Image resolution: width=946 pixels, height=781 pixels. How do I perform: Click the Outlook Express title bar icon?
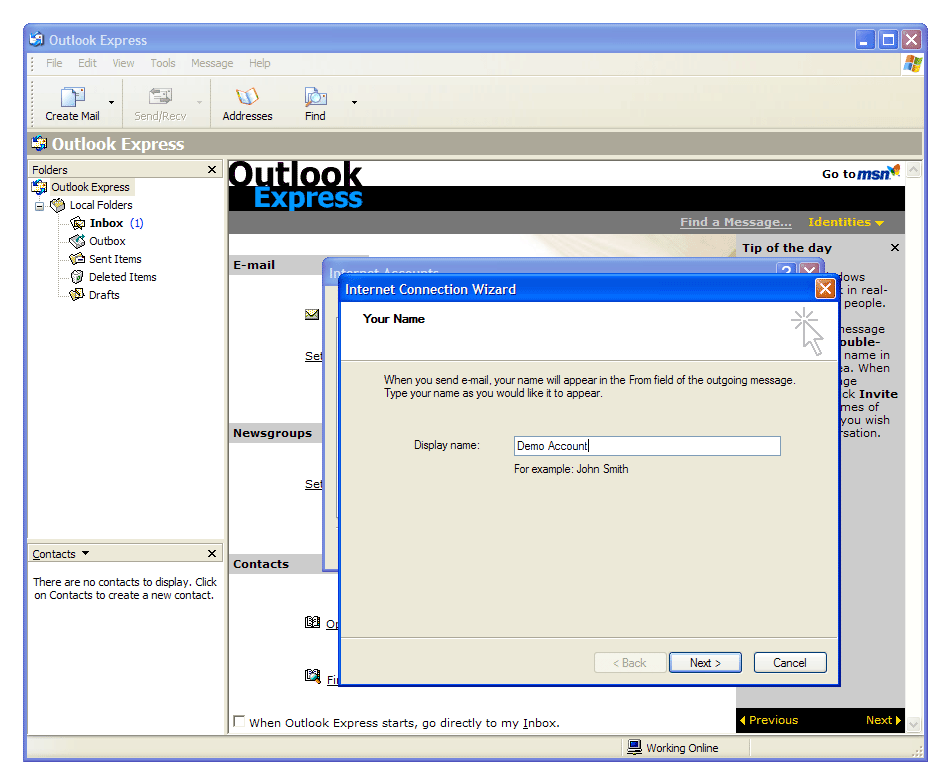37,40
